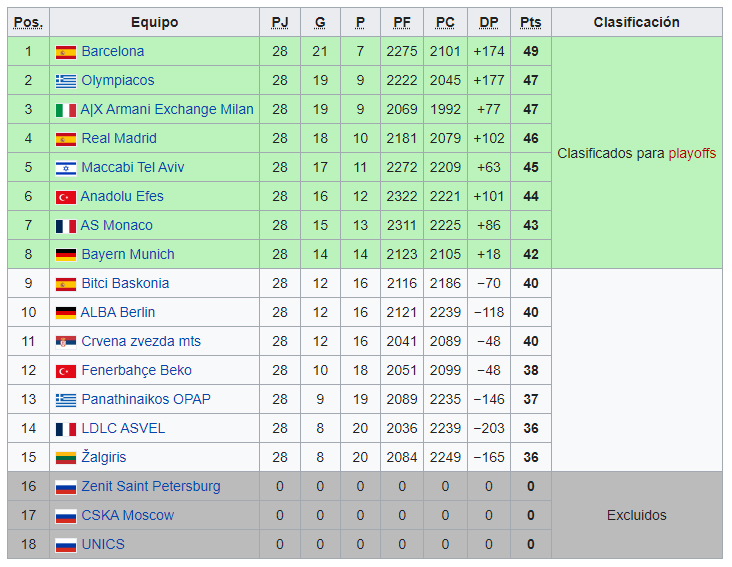Click the Serbian flag beside Crvena zvezda
732x567 pixels.
pyautogui.click(x=66, y=342)
